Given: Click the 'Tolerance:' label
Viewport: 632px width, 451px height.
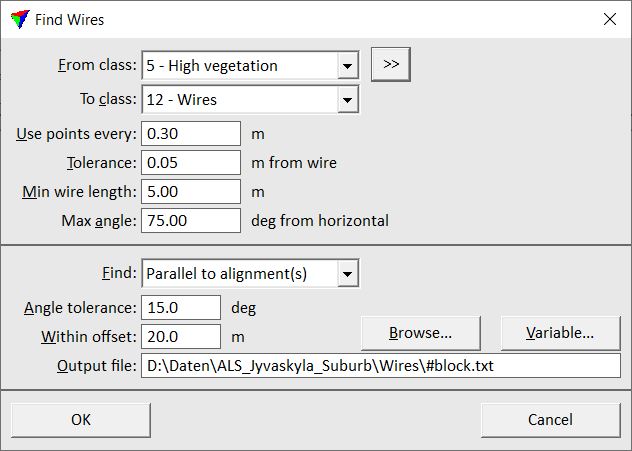Looking at the screenshot, I should [102, 162].
